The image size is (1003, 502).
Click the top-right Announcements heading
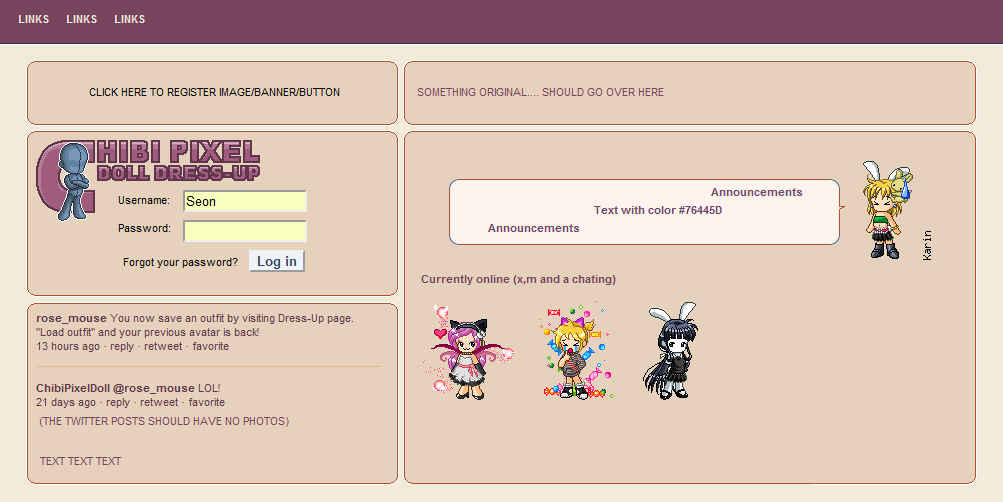tap(757, 192)
